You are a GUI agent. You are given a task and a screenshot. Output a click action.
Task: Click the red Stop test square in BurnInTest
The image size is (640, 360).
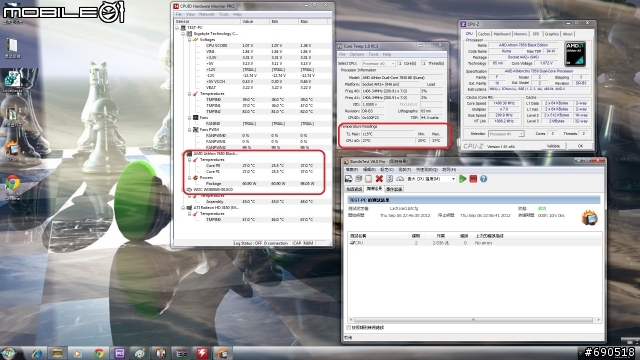click(473, 179)
